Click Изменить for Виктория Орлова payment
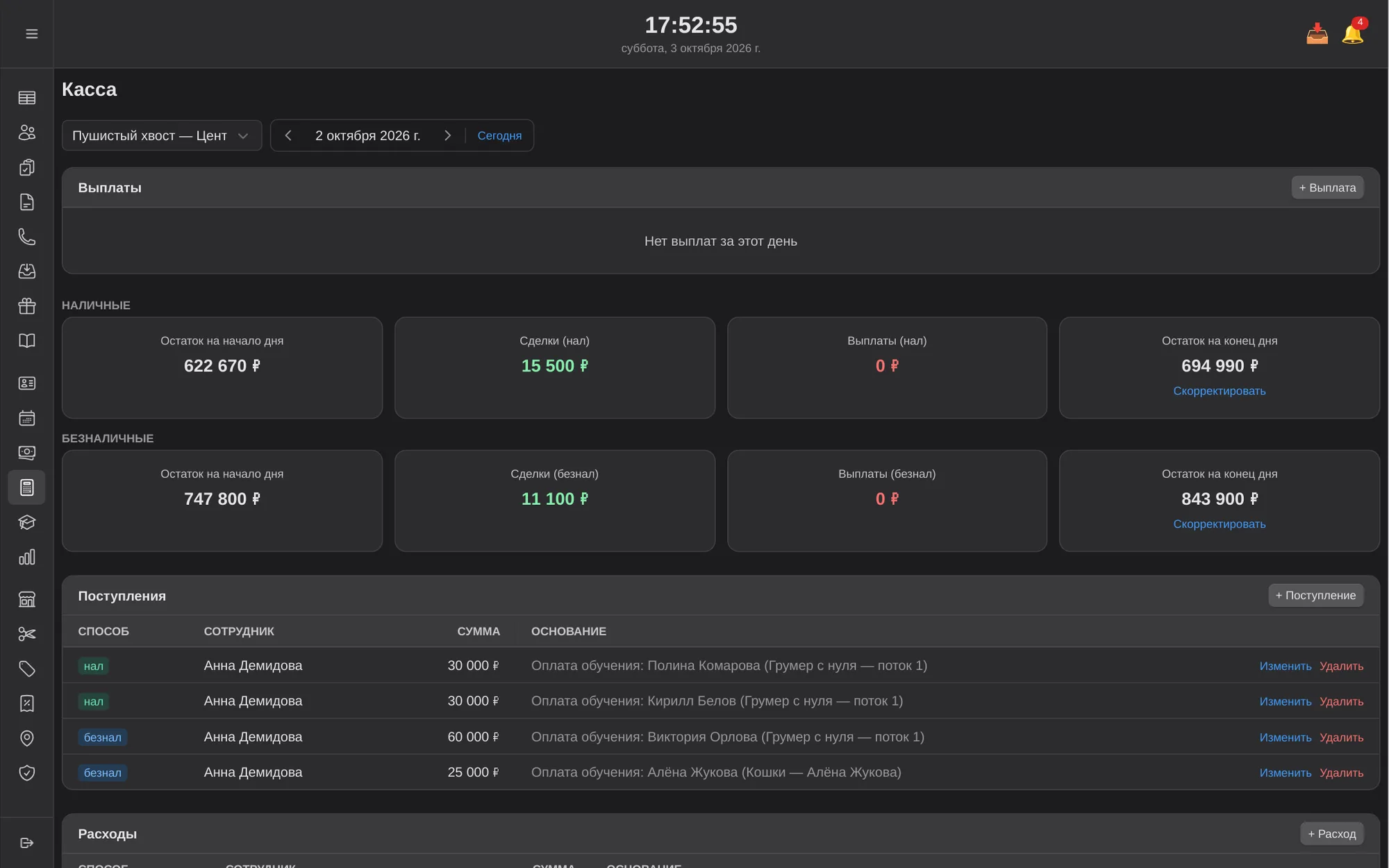This screenshot has width=1389, height=868. pyautogui.click(x=1285, y=737)
